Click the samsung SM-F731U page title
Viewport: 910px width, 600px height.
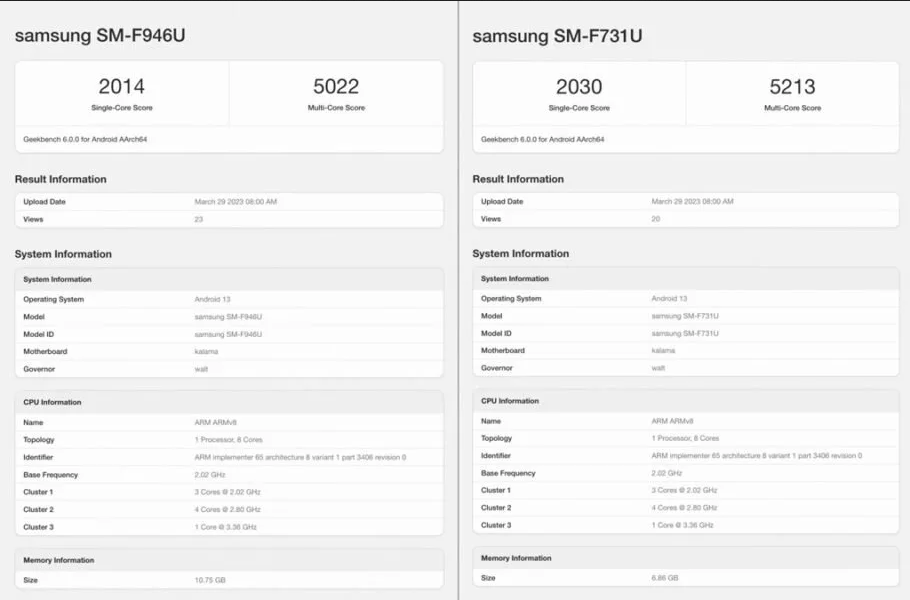click(x=557, y=36)
